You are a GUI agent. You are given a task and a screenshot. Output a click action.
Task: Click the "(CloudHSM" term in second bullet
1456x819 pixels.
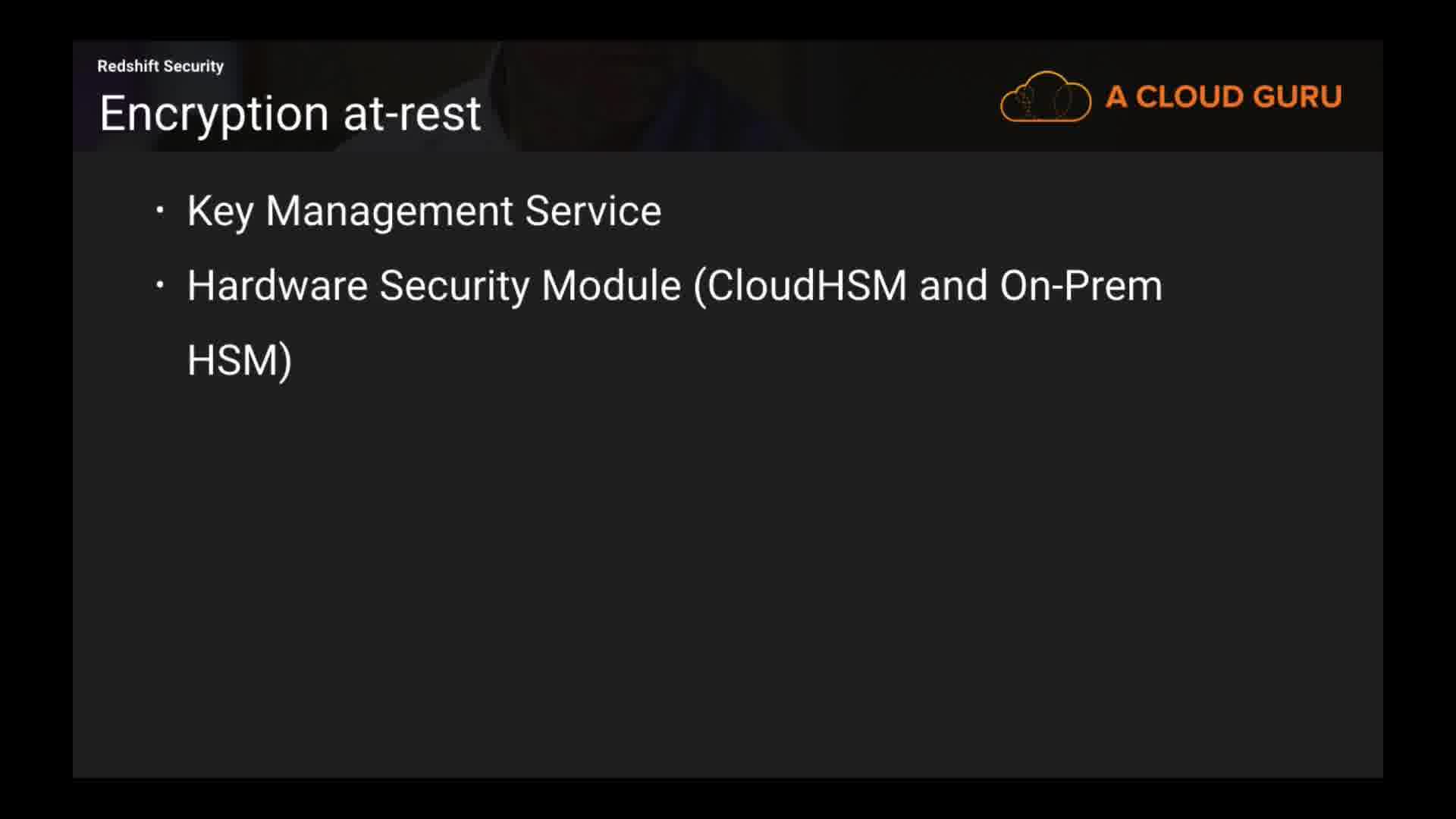point(800,286)
